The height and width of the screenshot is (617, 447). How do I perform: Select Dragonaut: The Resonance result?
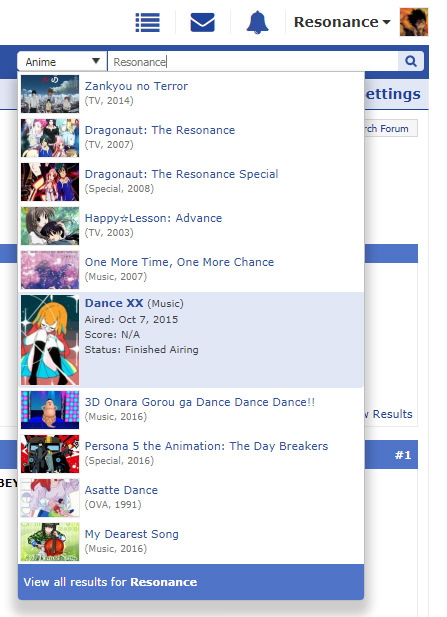click(x=191, y=138)
